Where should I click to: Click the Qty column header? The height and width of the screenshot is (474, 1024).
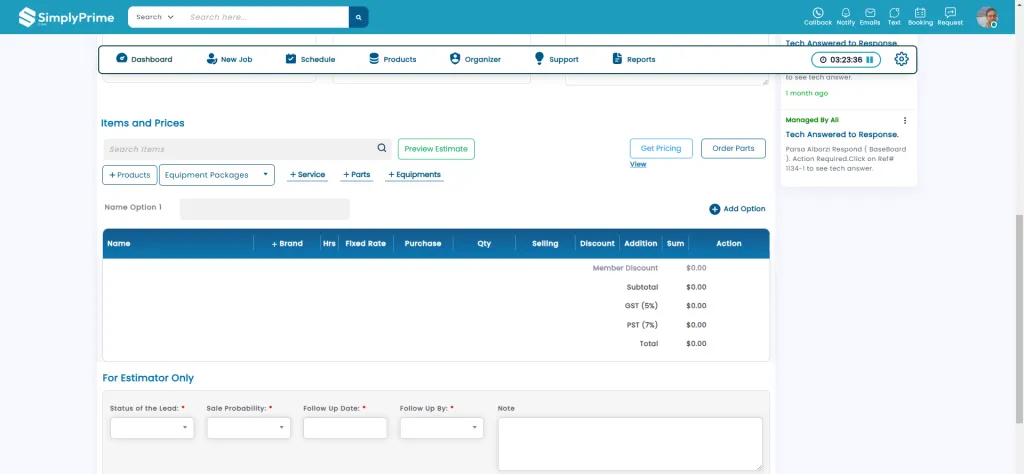[484, 244]
